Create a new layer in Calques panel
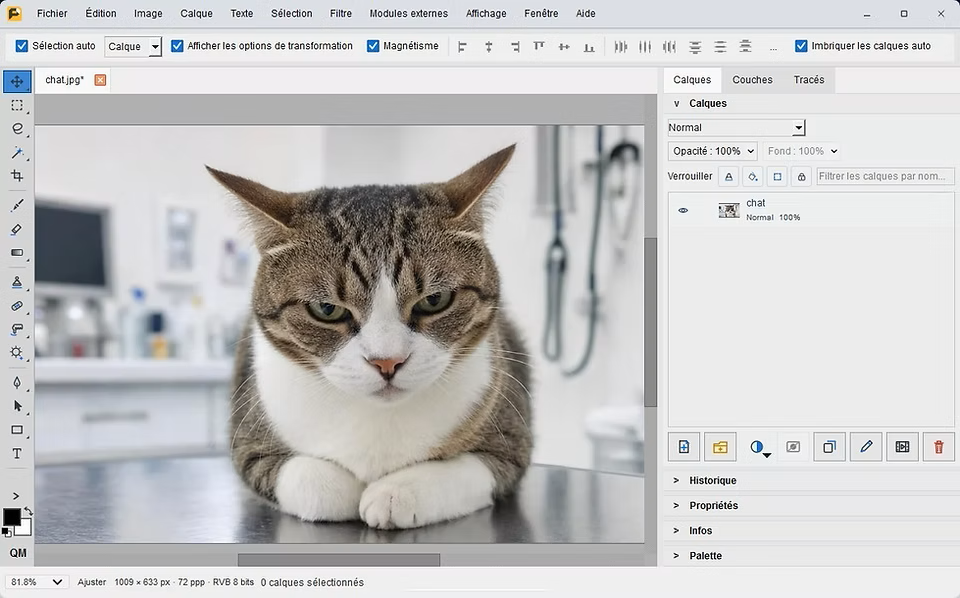This screenshot has height=598, width=960. pyautogui.click(x=684, y=447)
